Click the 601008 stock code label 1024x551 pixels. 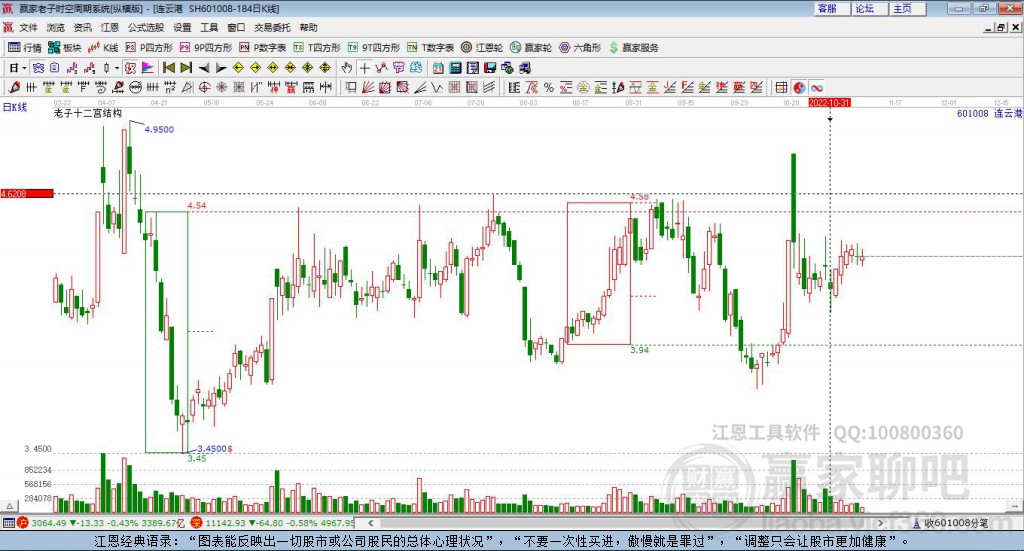pos(972,114)
